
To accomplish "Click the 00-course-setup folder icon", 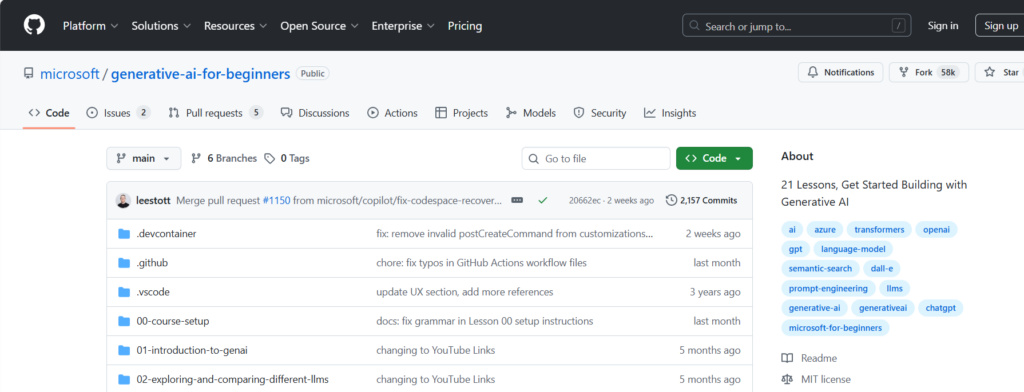I will coord(124,321).
